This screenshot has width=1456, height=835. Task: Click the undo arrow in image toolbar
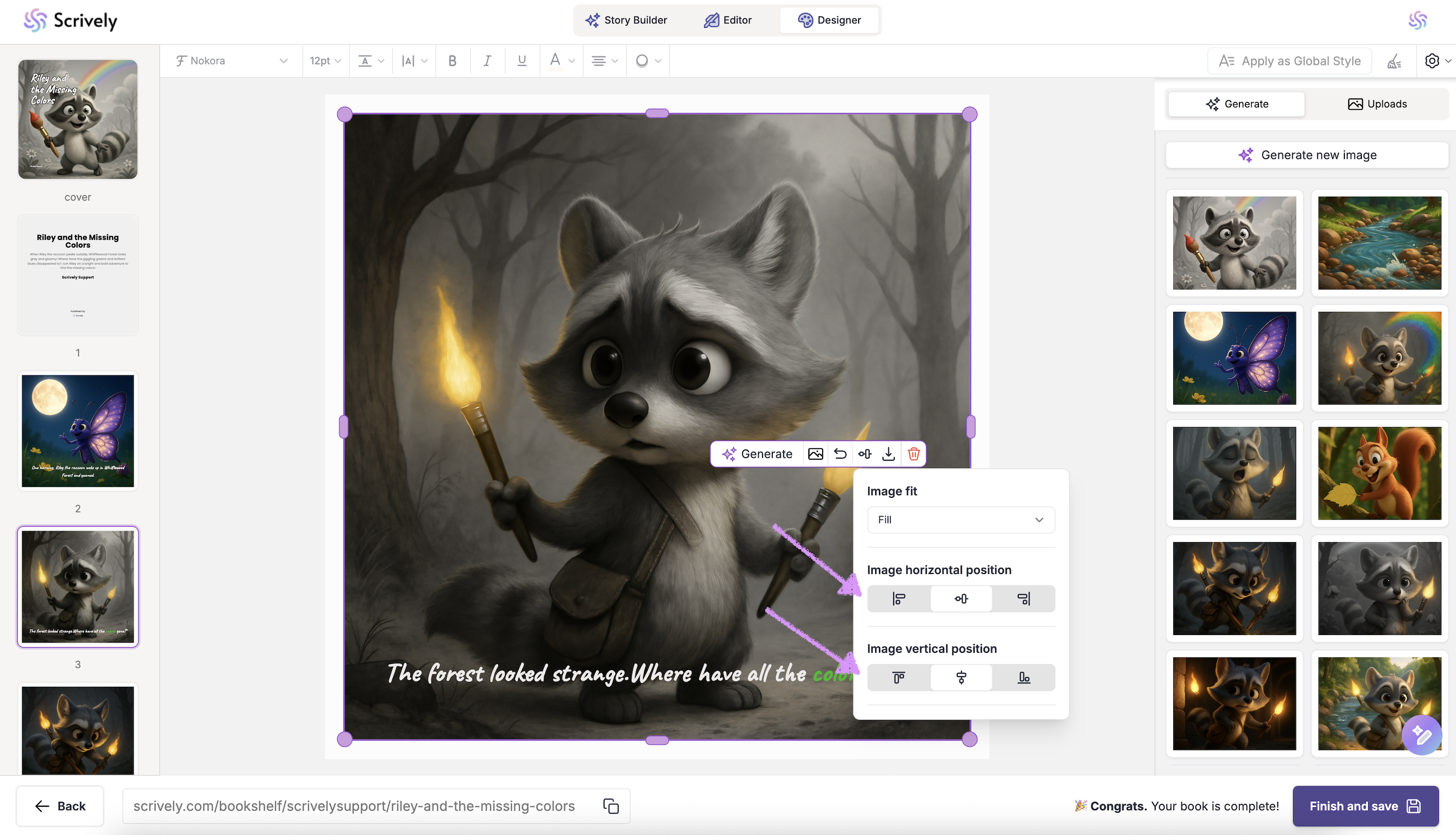840,454
